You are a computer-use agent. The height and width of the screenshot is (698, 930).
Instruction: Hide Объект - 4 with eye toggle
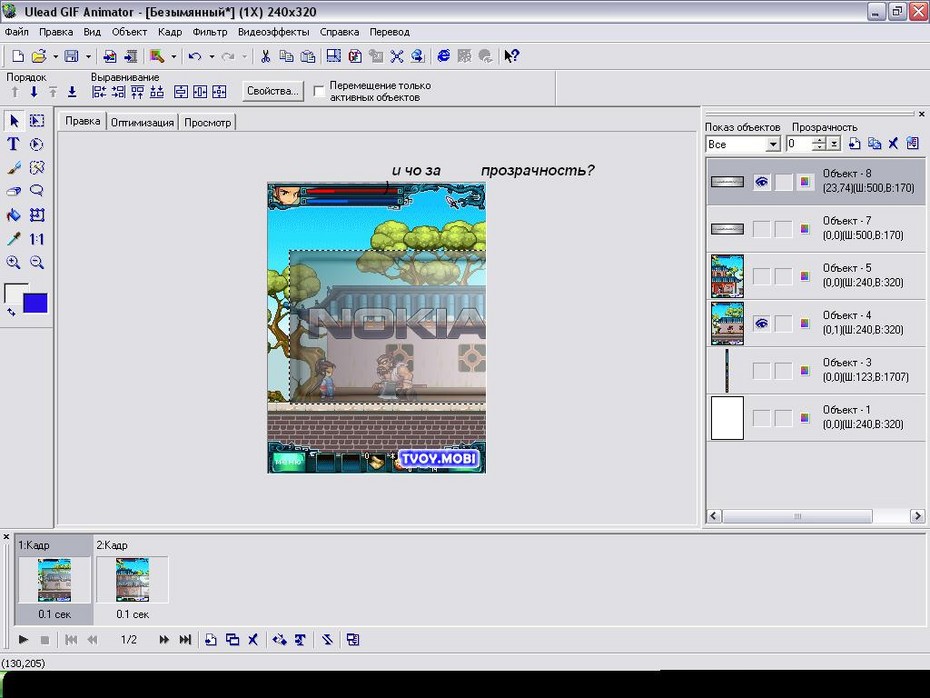(x=762, y=323)
